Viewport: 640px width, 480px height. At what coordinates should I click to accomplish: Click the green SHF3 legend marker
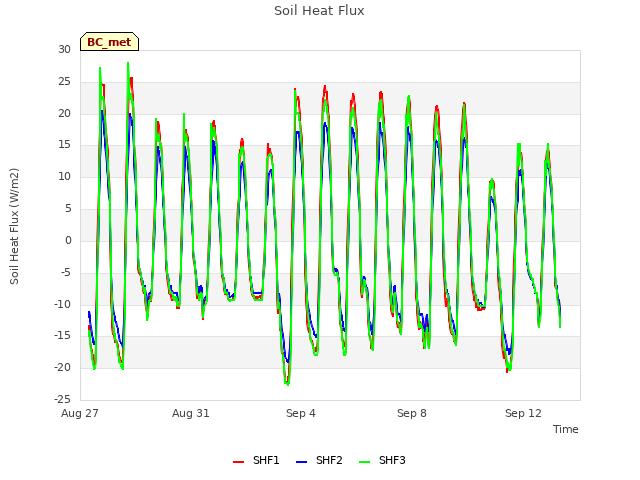pos(364,462)
